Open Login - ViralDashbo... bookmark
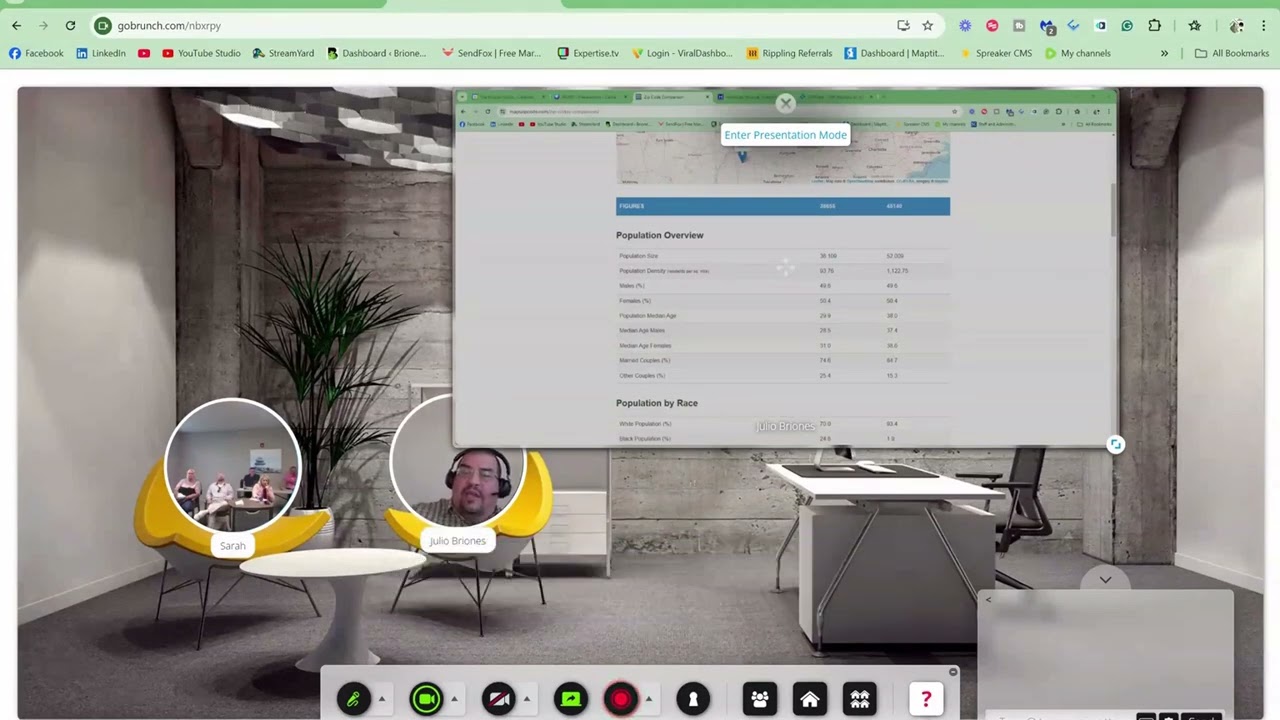Image resolution: width=1280 pixels, height=720 pixels. pos(682,53)
